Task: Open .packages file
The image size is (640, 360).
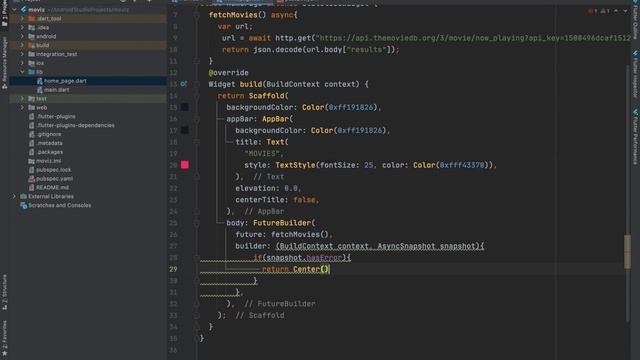Action: [50, 152]
